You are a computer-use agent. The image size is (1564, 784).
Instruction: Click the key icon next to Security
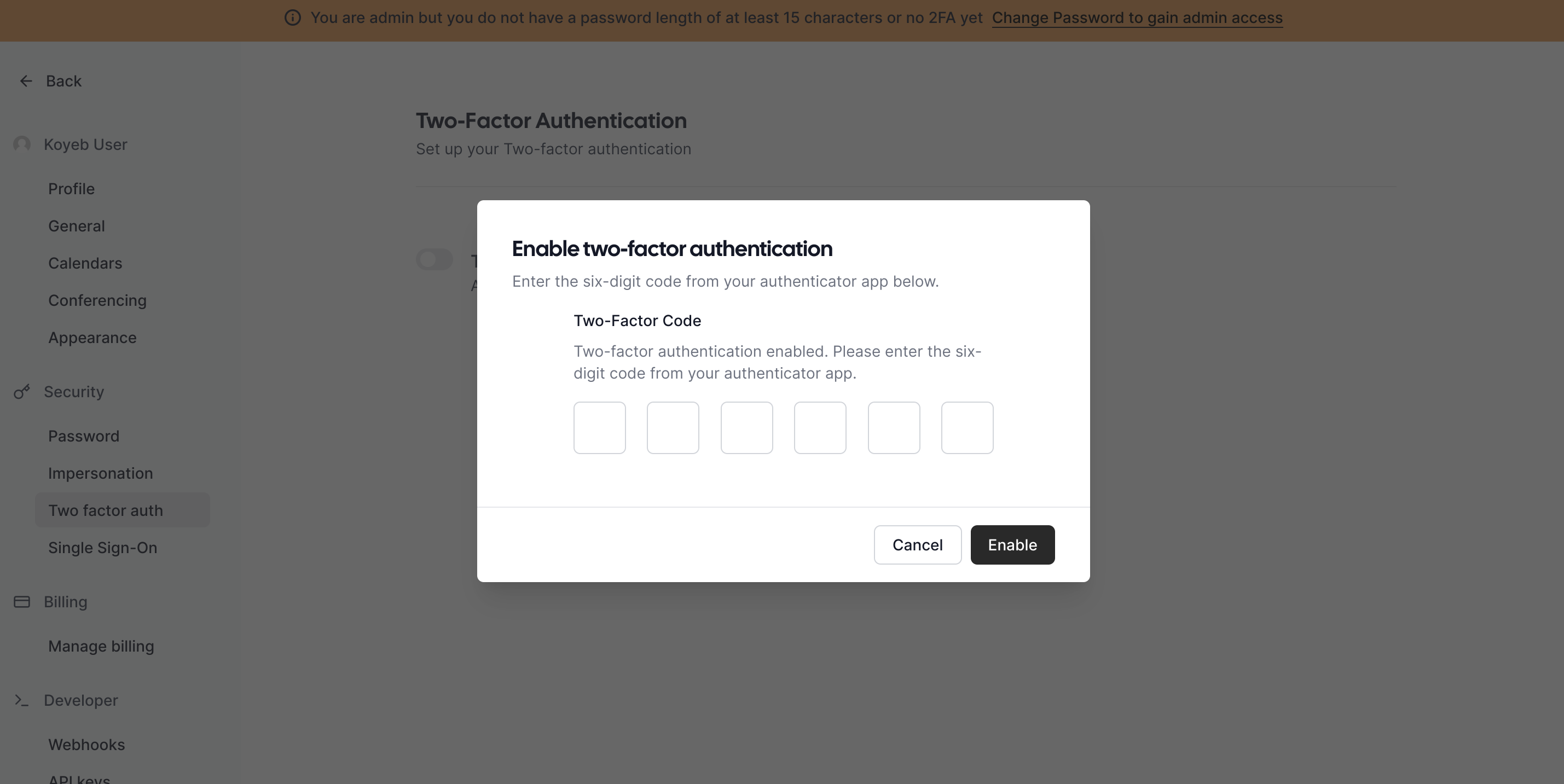[x=22, y=391]
